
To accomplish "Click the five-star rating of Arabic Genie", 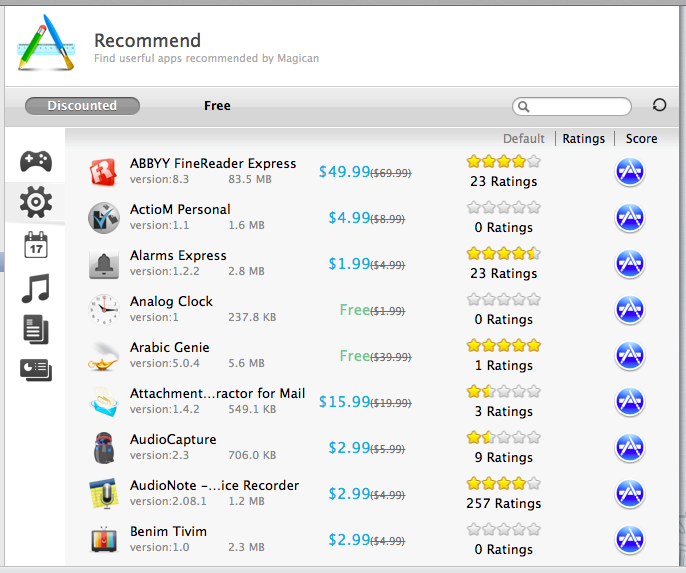I will (504, 346).
